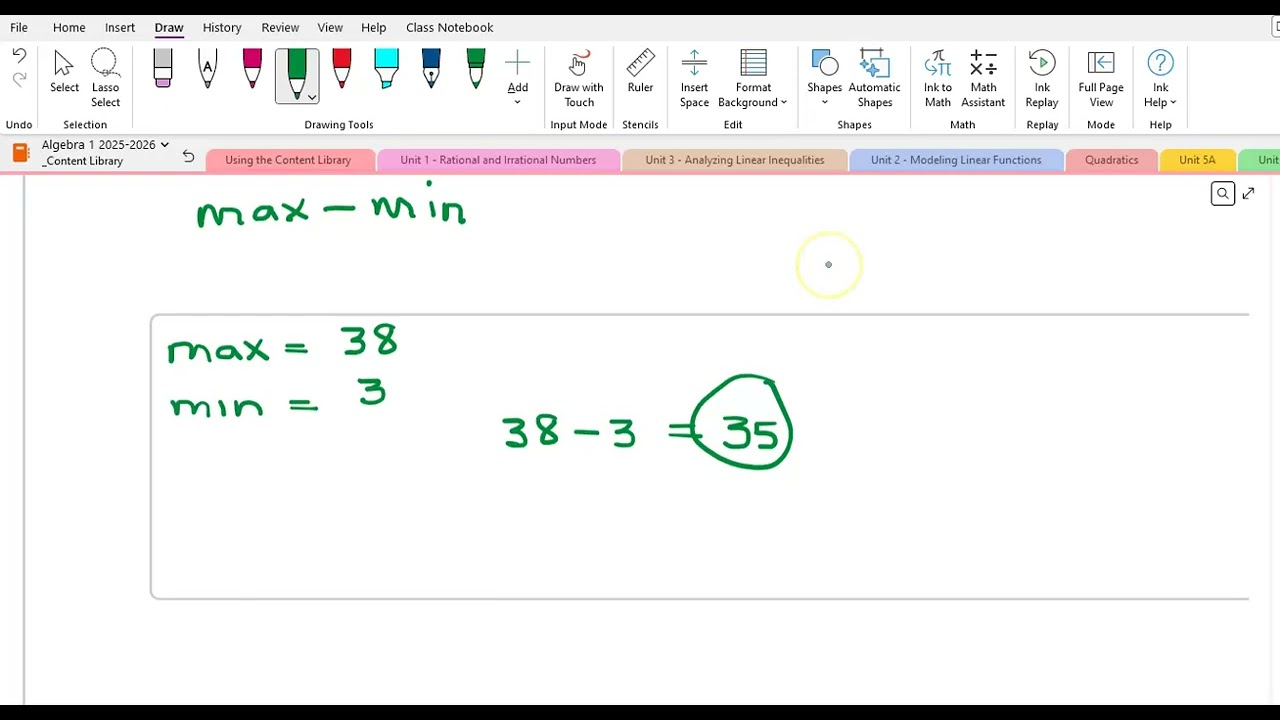
Task: Switch to Full Page View
Action: pos(1101,78)
